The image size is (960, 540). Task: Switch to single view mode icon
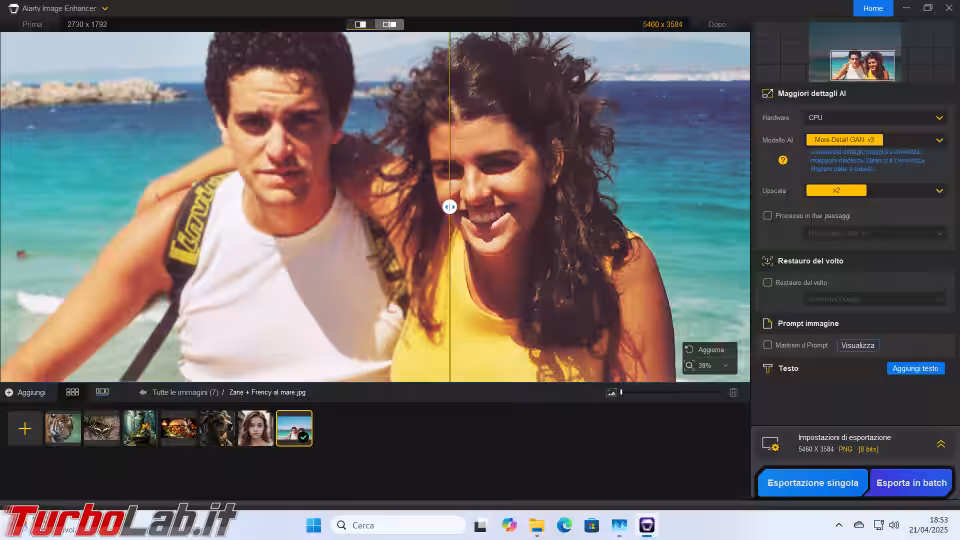[x=361, y=24]
